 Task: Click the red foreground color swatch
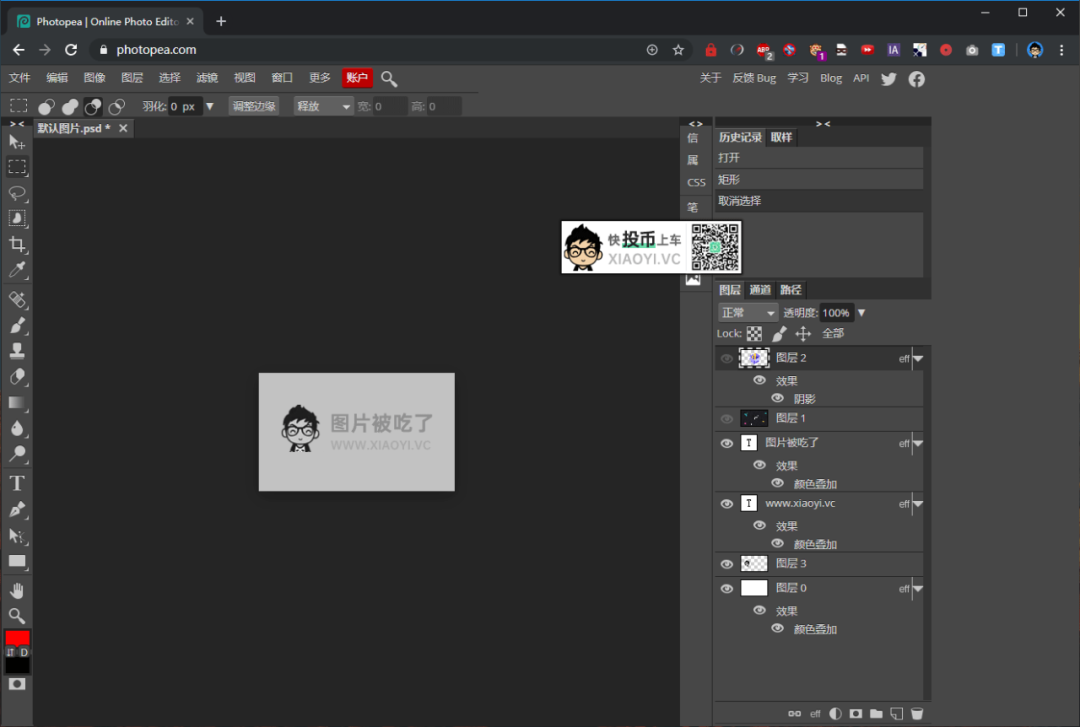coord(17,640)
